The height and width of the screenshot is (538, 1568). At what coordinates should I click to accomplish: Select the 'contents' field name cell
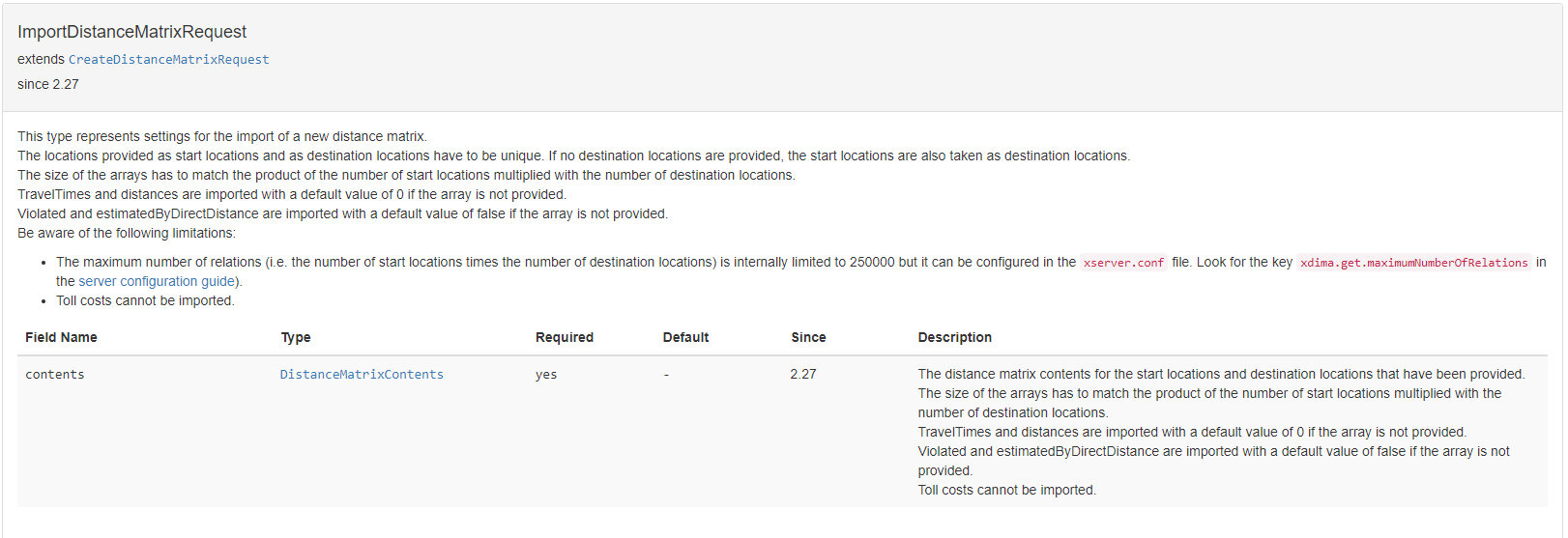click(x=55, y=375)
